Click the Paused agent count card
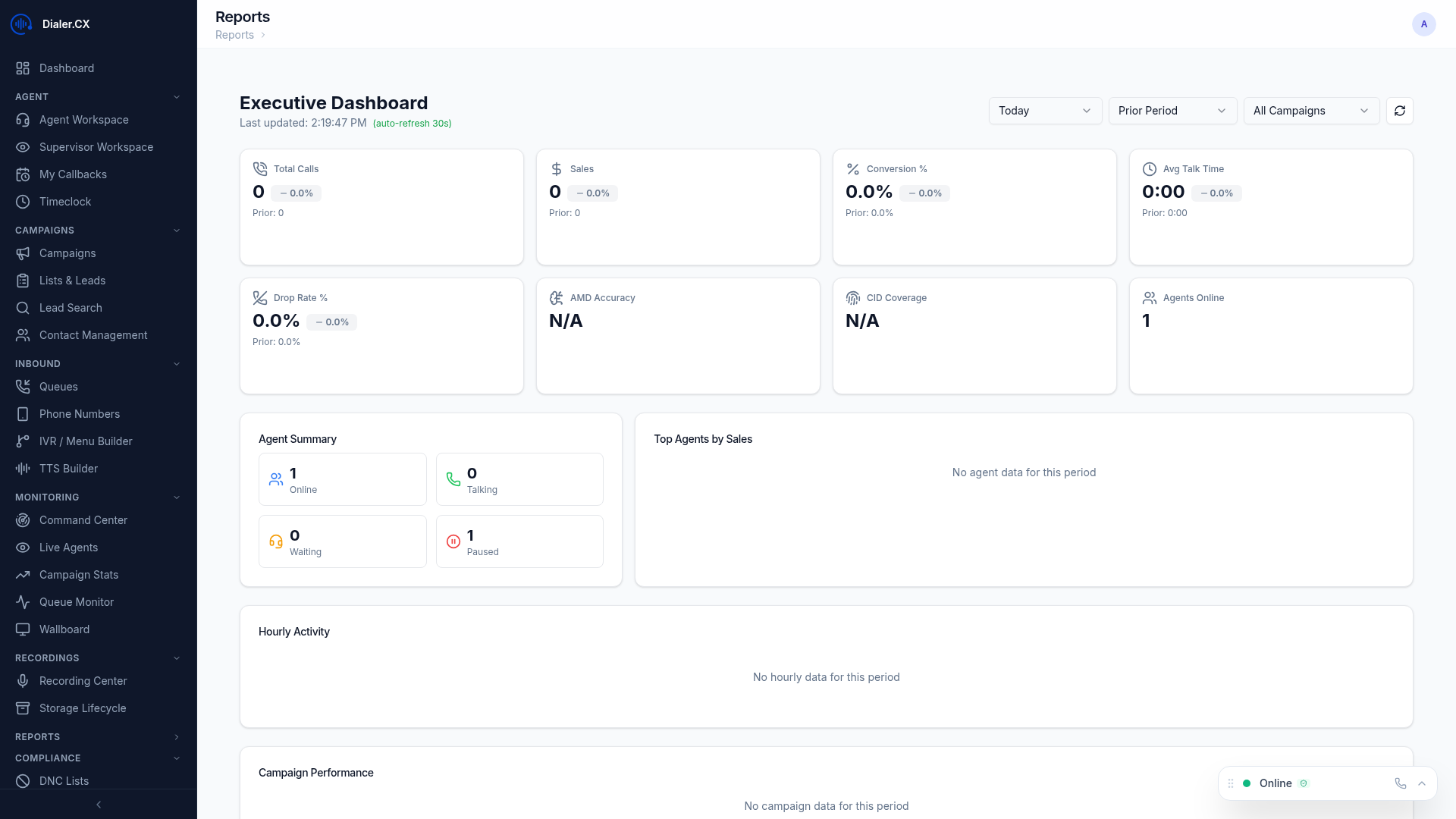Viewport: 1456px width, 819px height. click(519, 541)
